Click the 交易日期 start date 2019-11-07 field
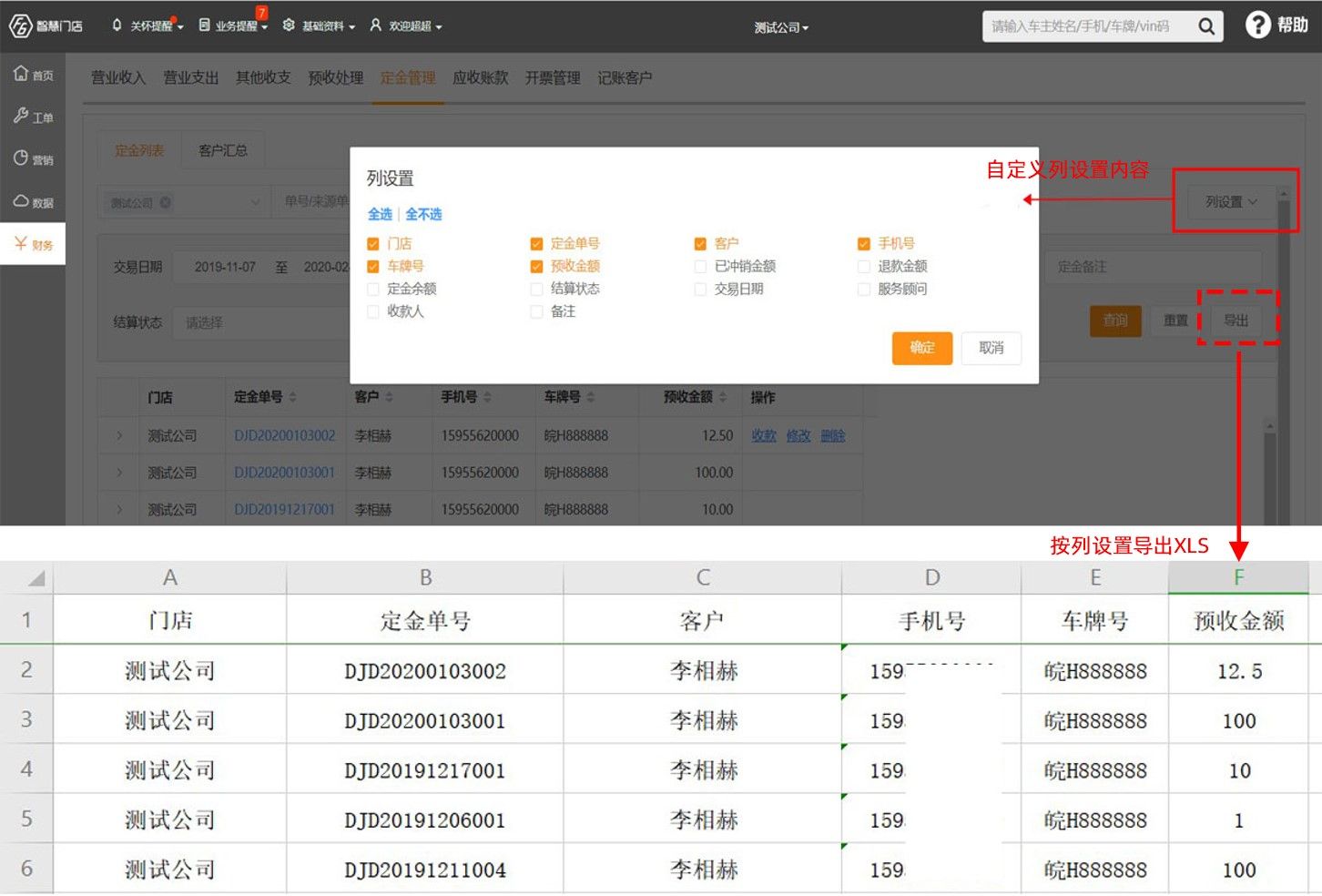Image resolution: width=1322 pixels, height=896 pixels. tap(225, 267)
